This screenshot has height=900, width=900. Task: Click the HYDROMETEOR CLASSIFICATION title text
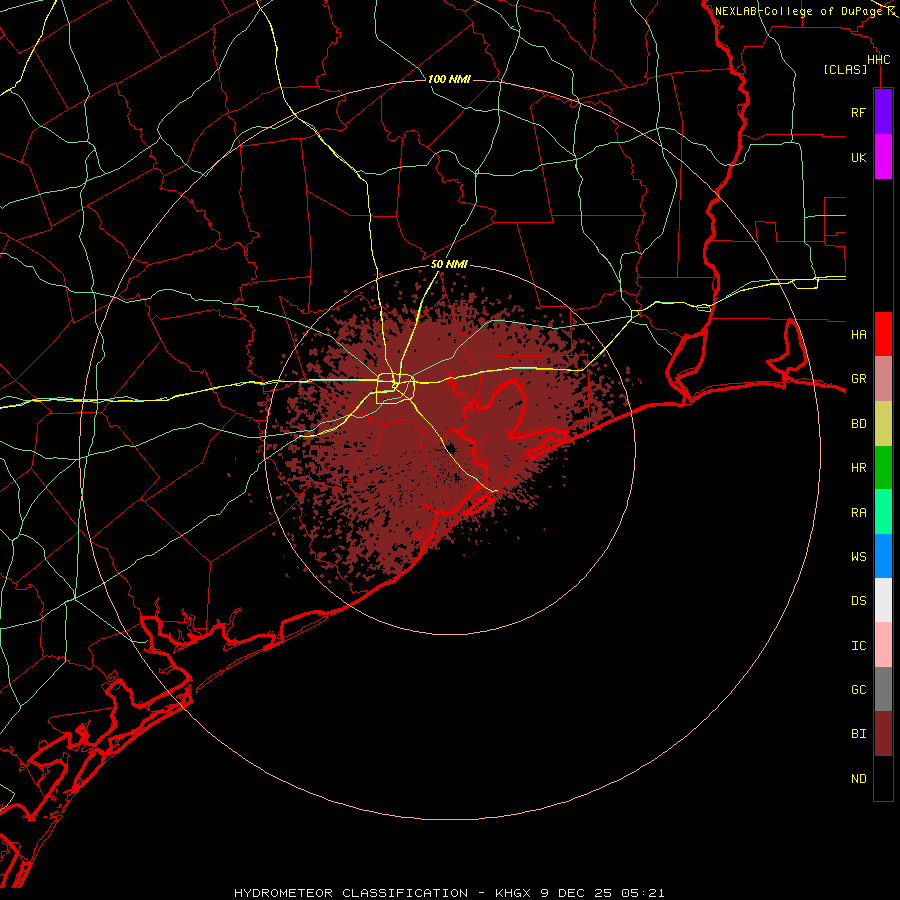[x=351, y=893]
